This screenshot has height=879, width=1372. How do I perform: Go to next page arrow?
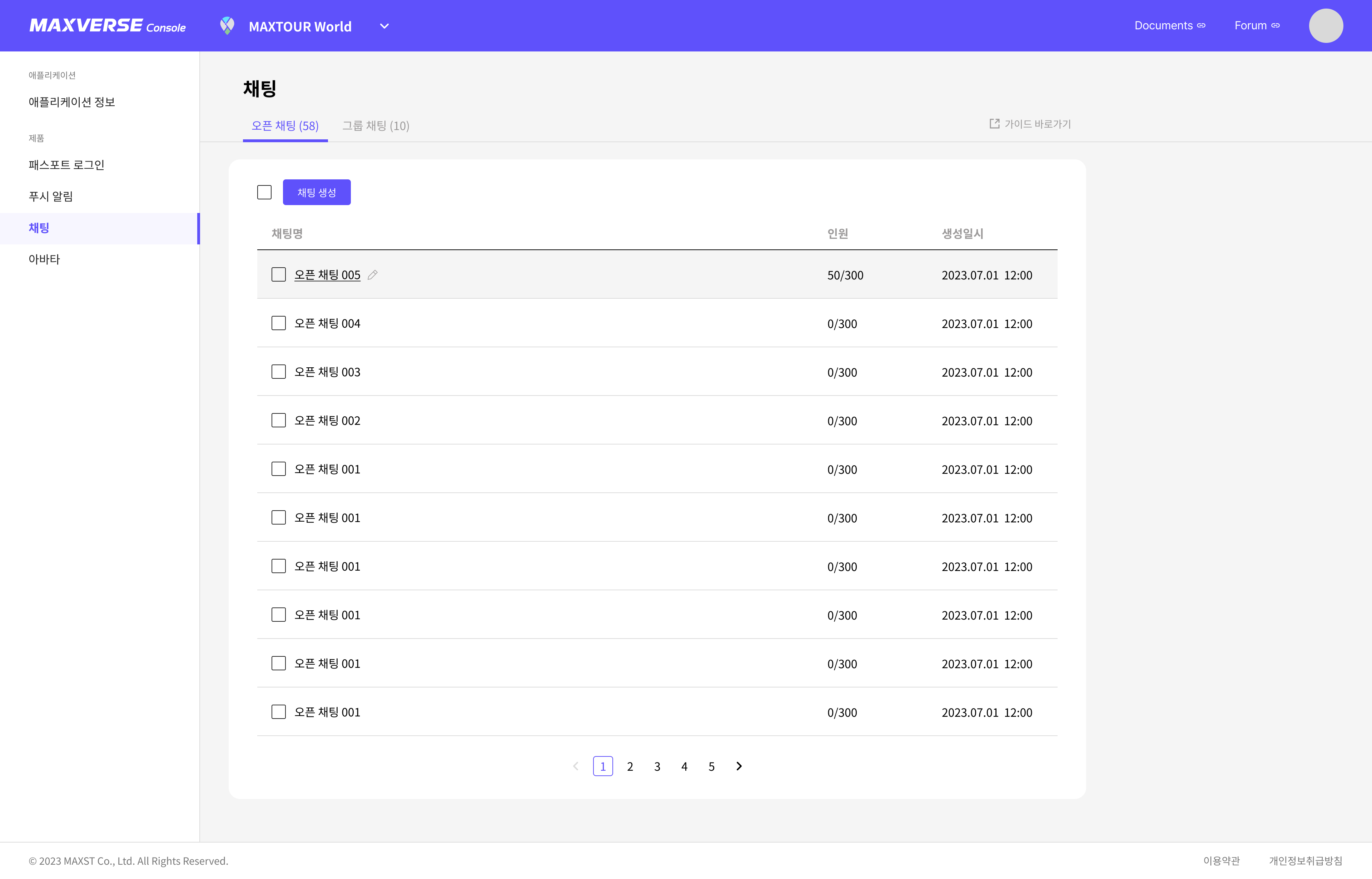coord(739,766)
